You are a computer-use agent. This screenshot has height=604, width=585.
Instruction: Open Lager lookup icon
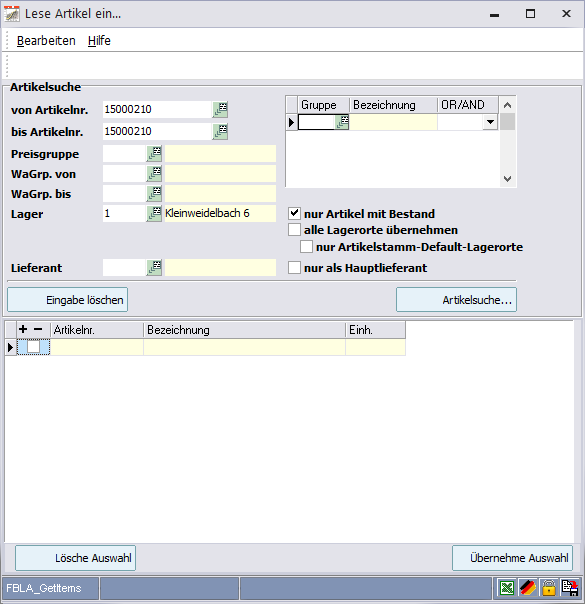click(x=154, y=213)
